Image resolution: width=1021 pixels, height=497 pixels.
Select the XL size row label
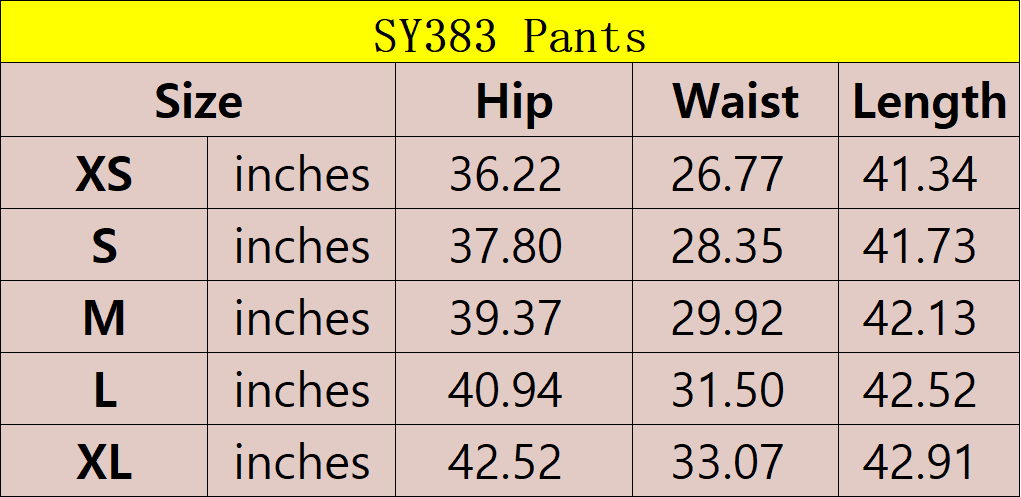104,463
